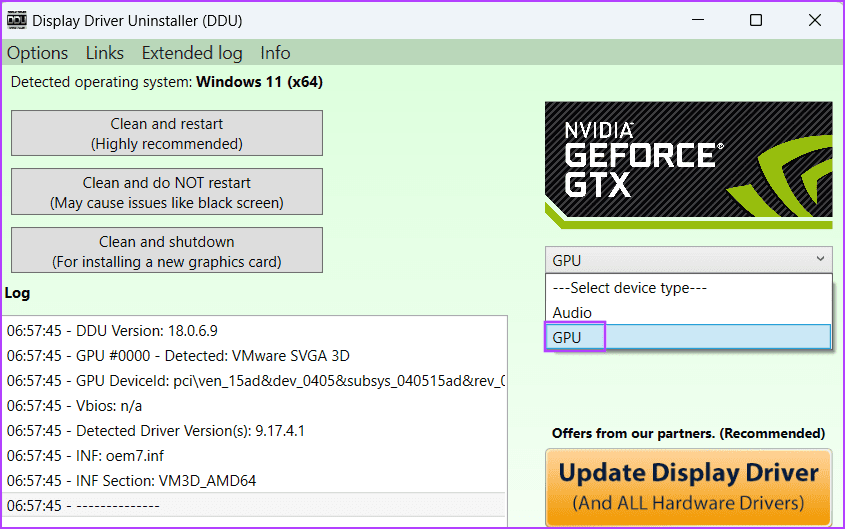Screen dimensions: 845x529
Task: Collapse the device type dropdown arrow
Action: (820, 260)
